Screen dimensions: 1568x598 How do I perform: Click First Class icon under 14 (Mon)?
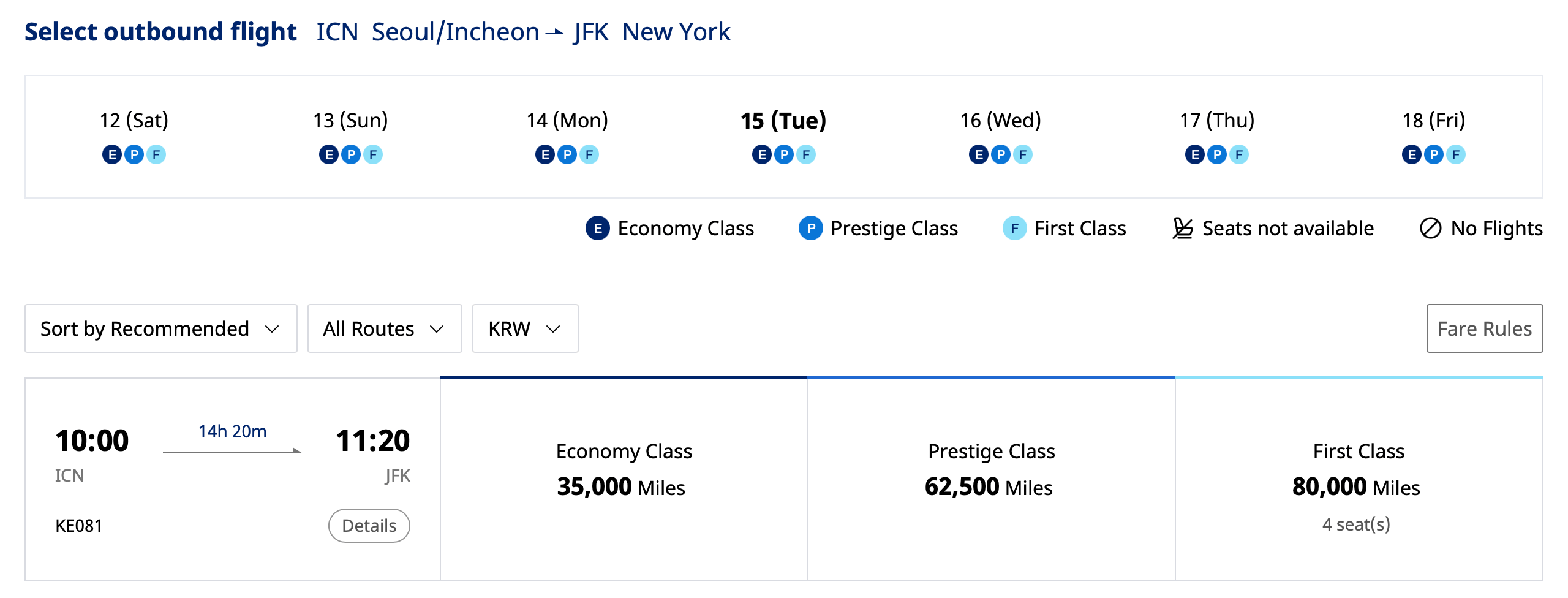589,154
